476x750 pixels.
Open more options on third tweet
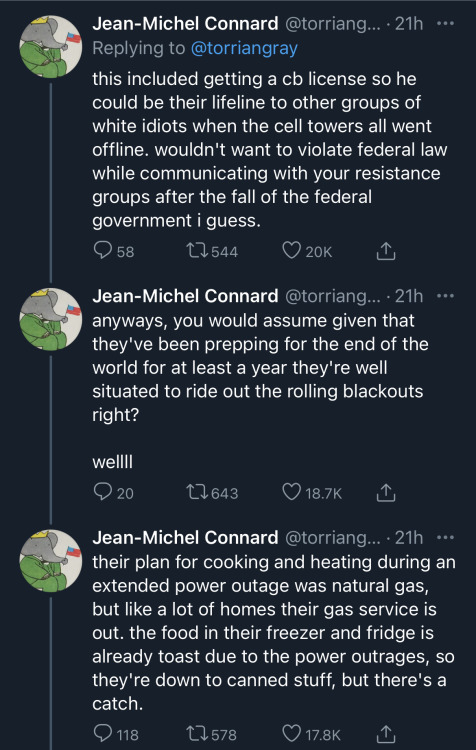point(445,538)
